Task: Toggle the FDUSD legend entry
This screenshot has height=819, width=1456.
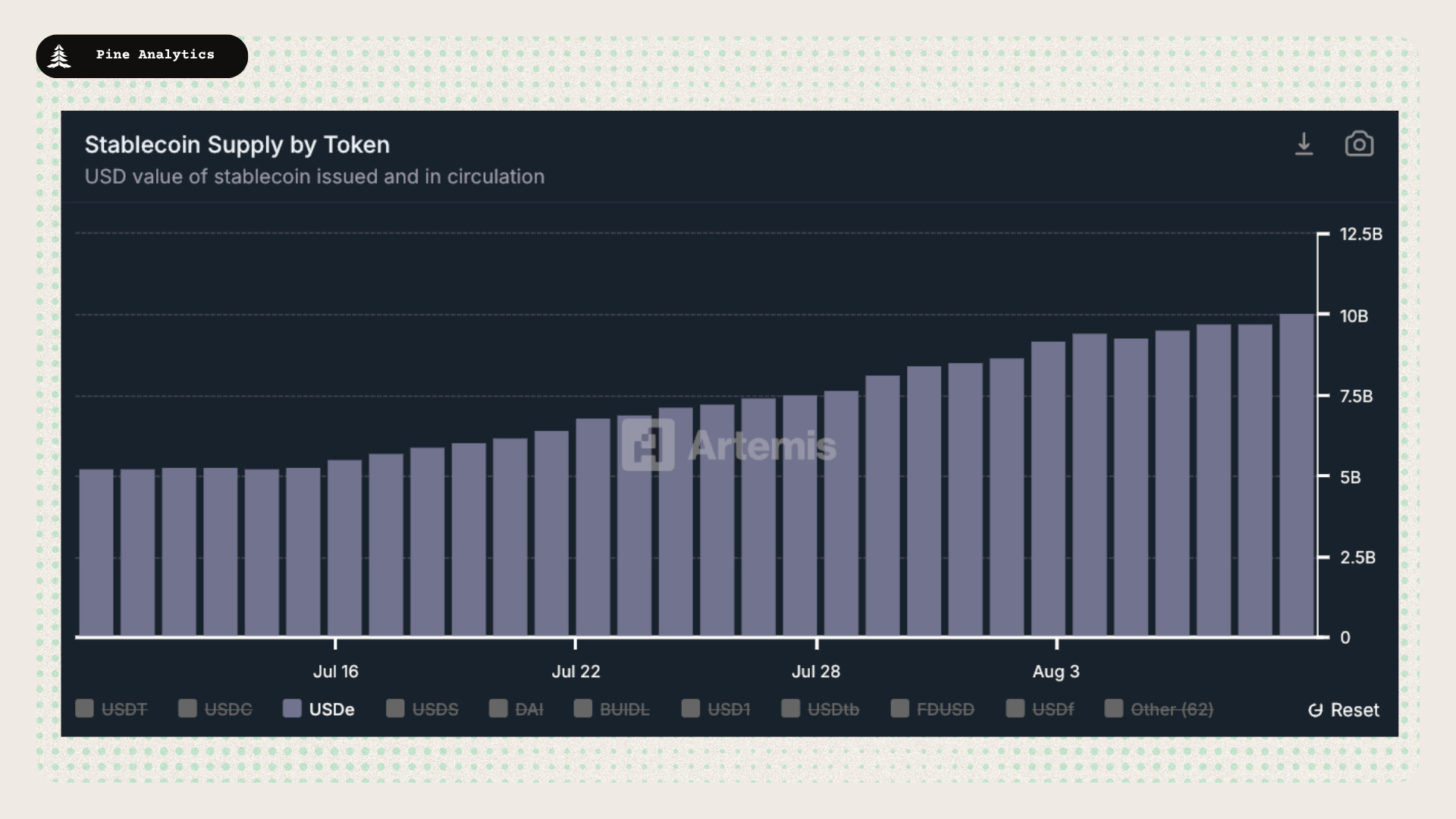Action: pos(933,709)
